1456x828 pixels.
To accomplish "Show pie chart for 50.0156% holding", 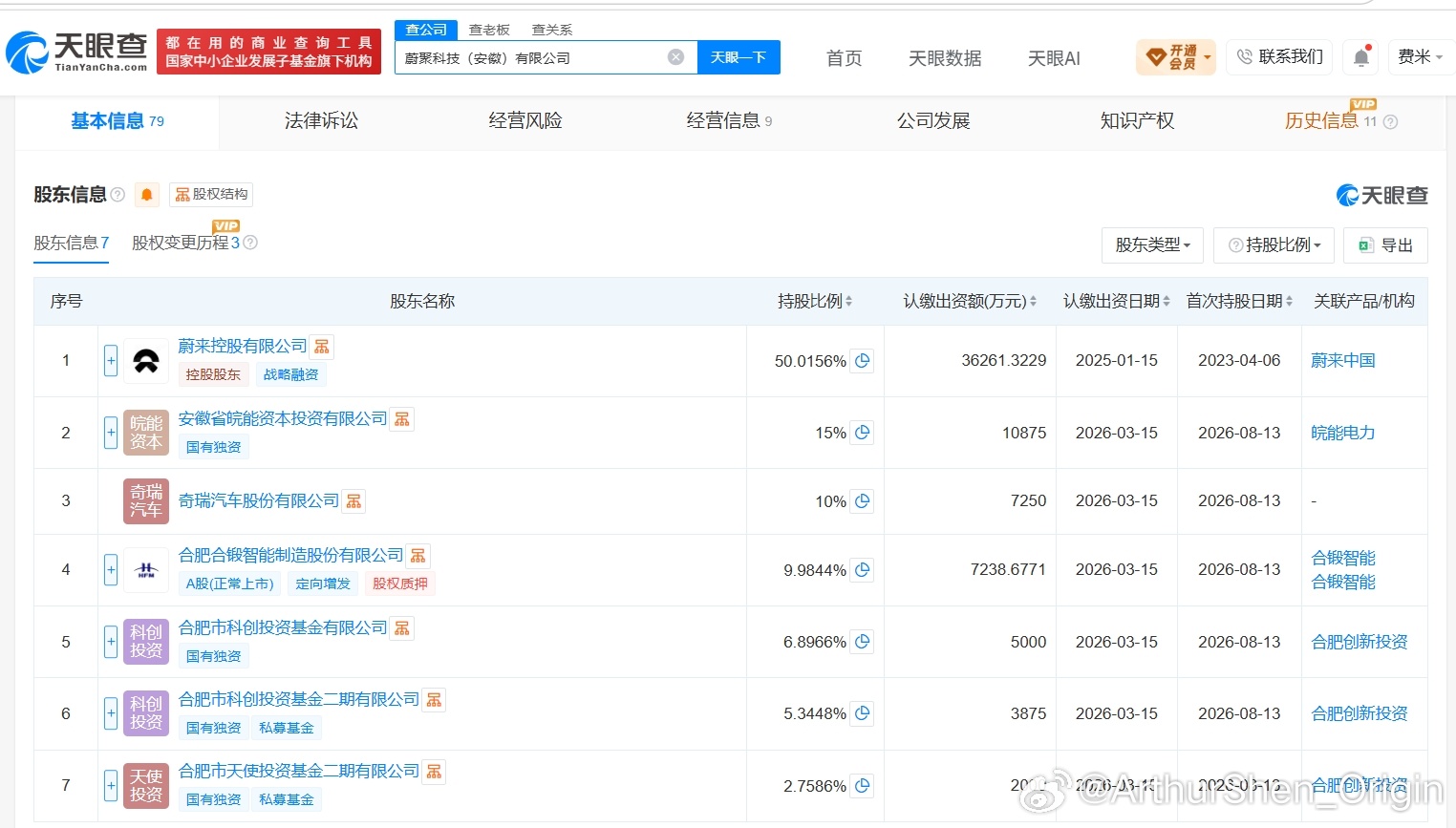I will pyautogui.click(x=862, y=361).
